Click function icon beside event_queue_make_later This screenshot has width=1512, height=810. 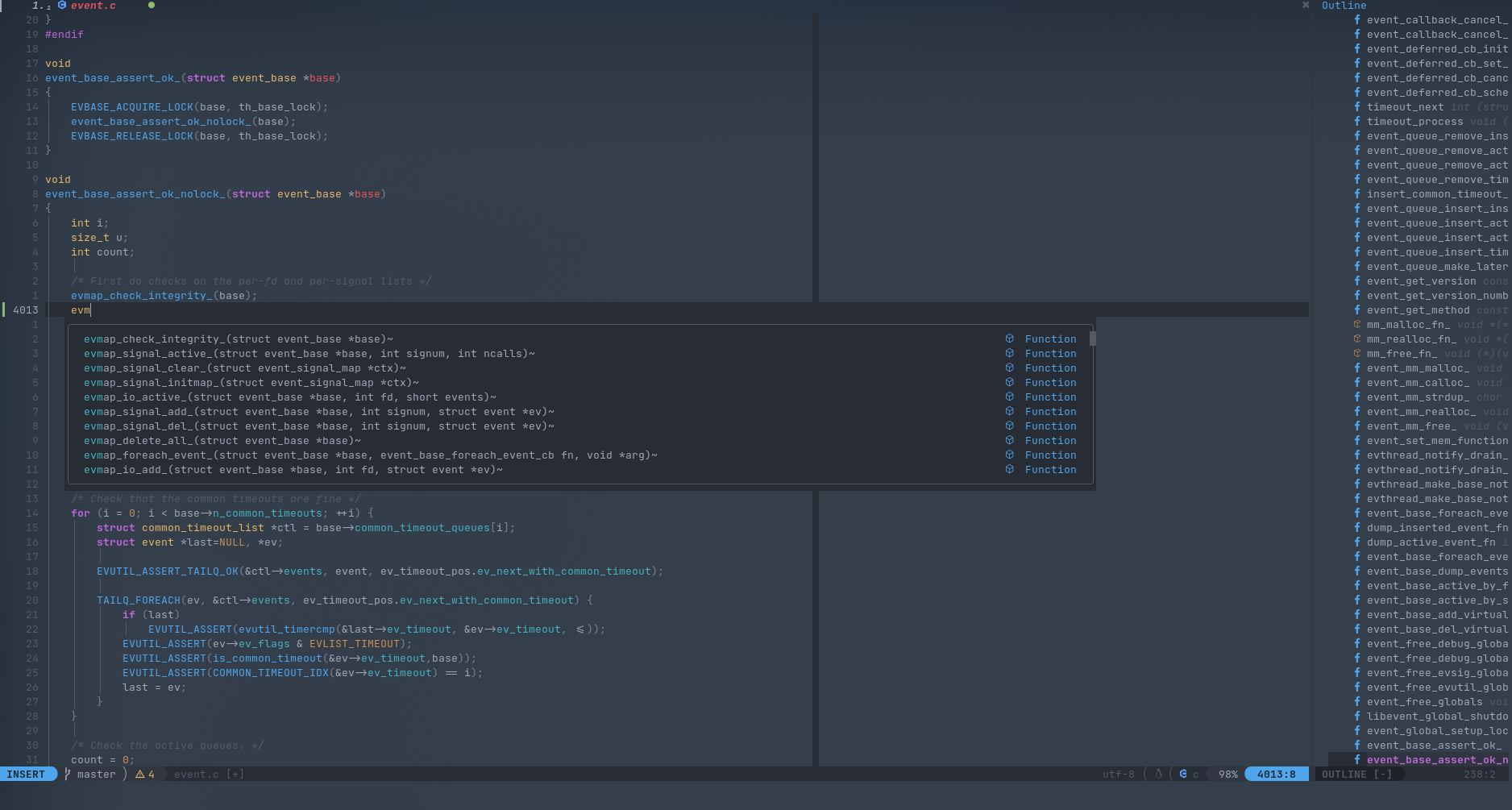(1357, 267)
